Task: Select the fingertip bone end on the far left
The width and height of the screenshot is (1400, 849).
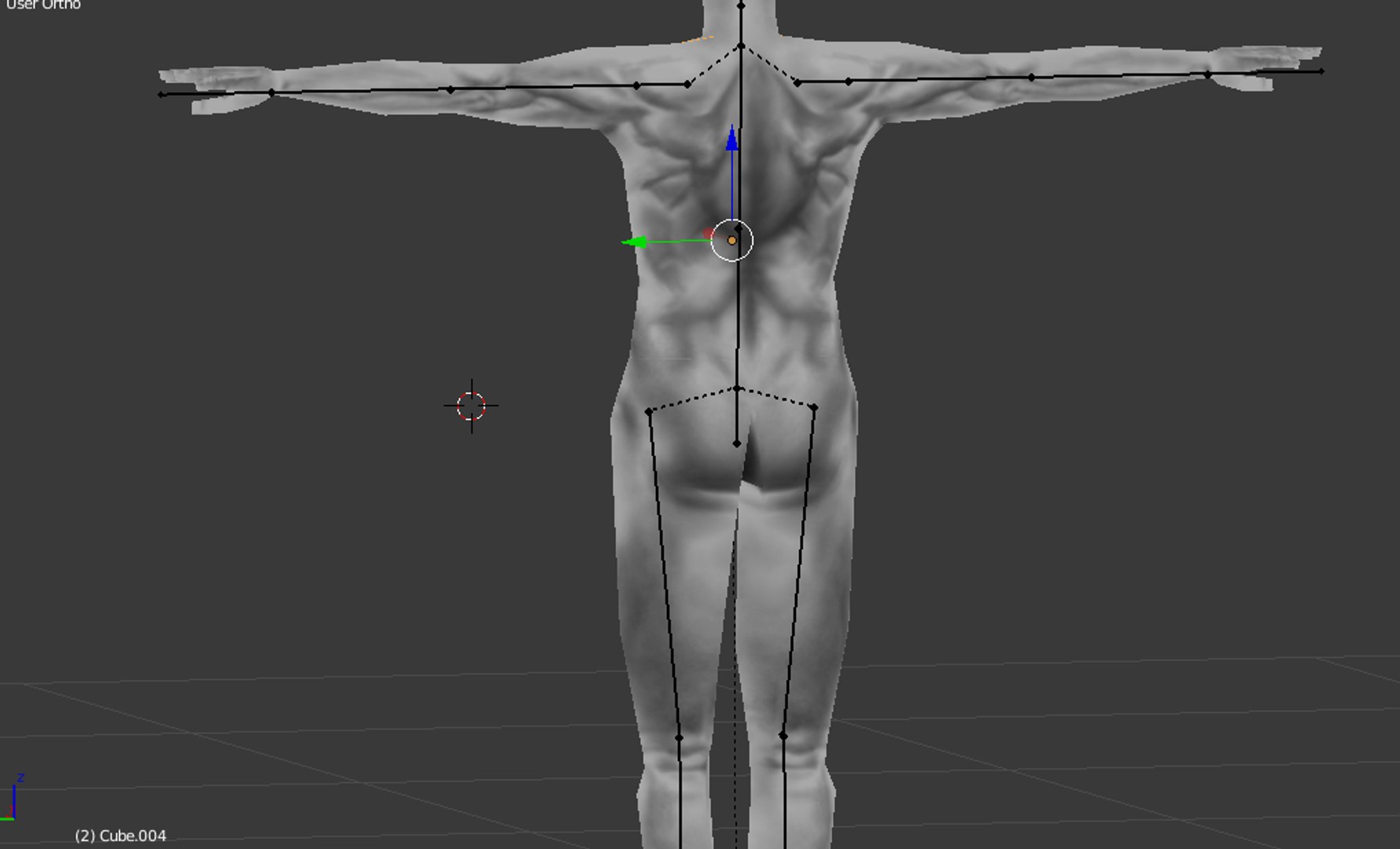Action: click(x=161, y=94)
